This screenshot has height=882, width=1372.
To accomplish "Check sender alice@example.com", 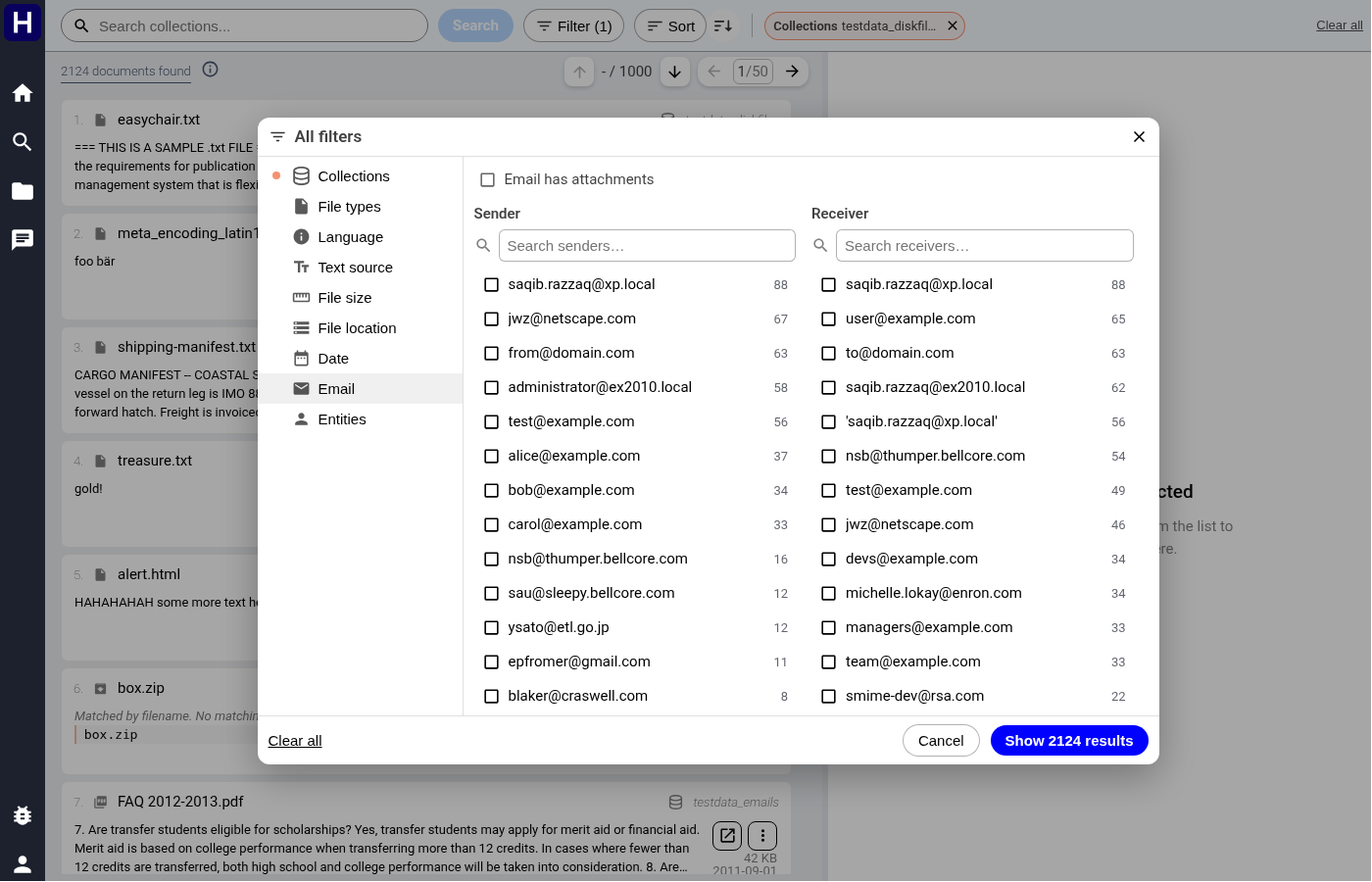I will point(492,457).
